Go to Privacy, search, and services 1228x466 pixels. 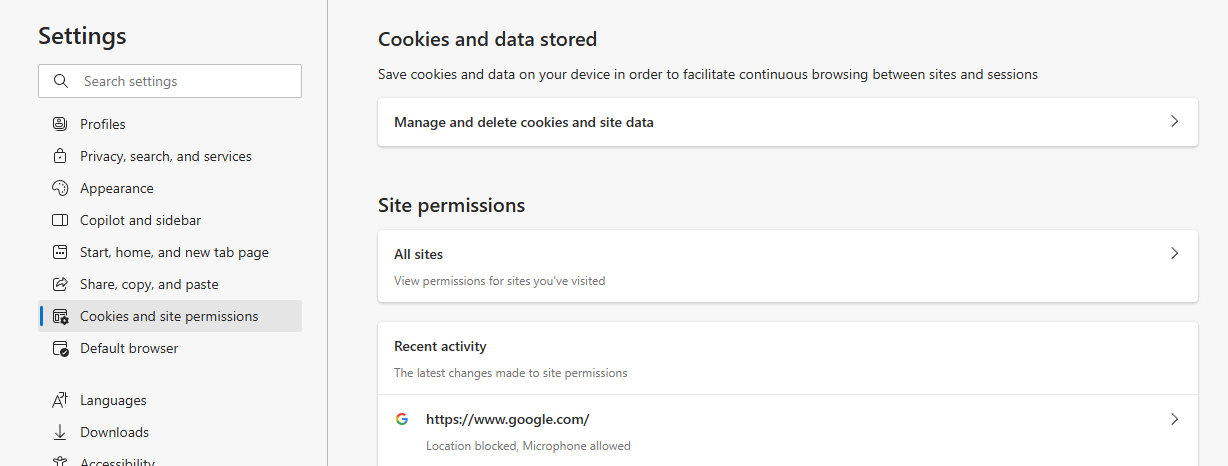(166, 156)
